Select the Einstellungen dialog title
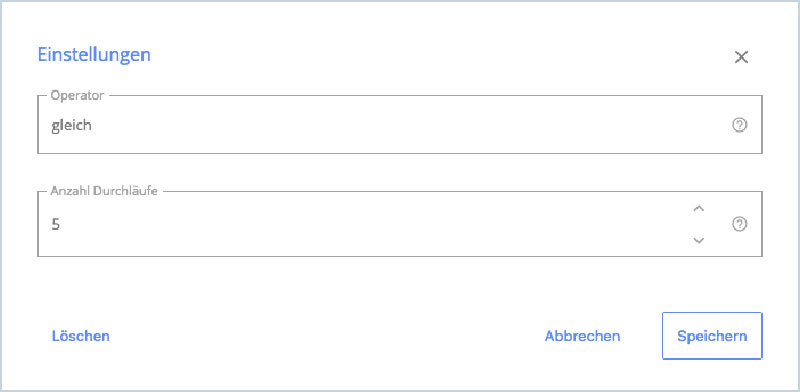 pyautogui.click(x=94, y=55)
